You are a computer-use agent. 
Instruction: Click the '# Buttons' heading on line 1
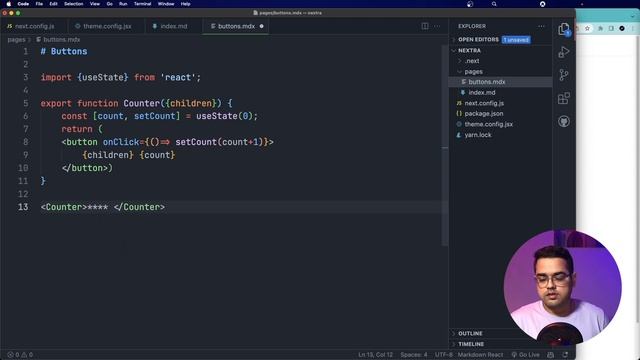pos(64,51)
